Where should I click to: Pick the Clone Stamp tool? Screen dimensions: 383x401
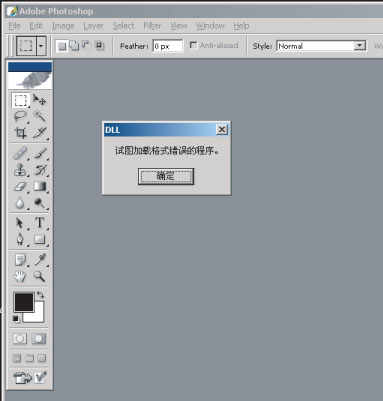click(20, 170)
